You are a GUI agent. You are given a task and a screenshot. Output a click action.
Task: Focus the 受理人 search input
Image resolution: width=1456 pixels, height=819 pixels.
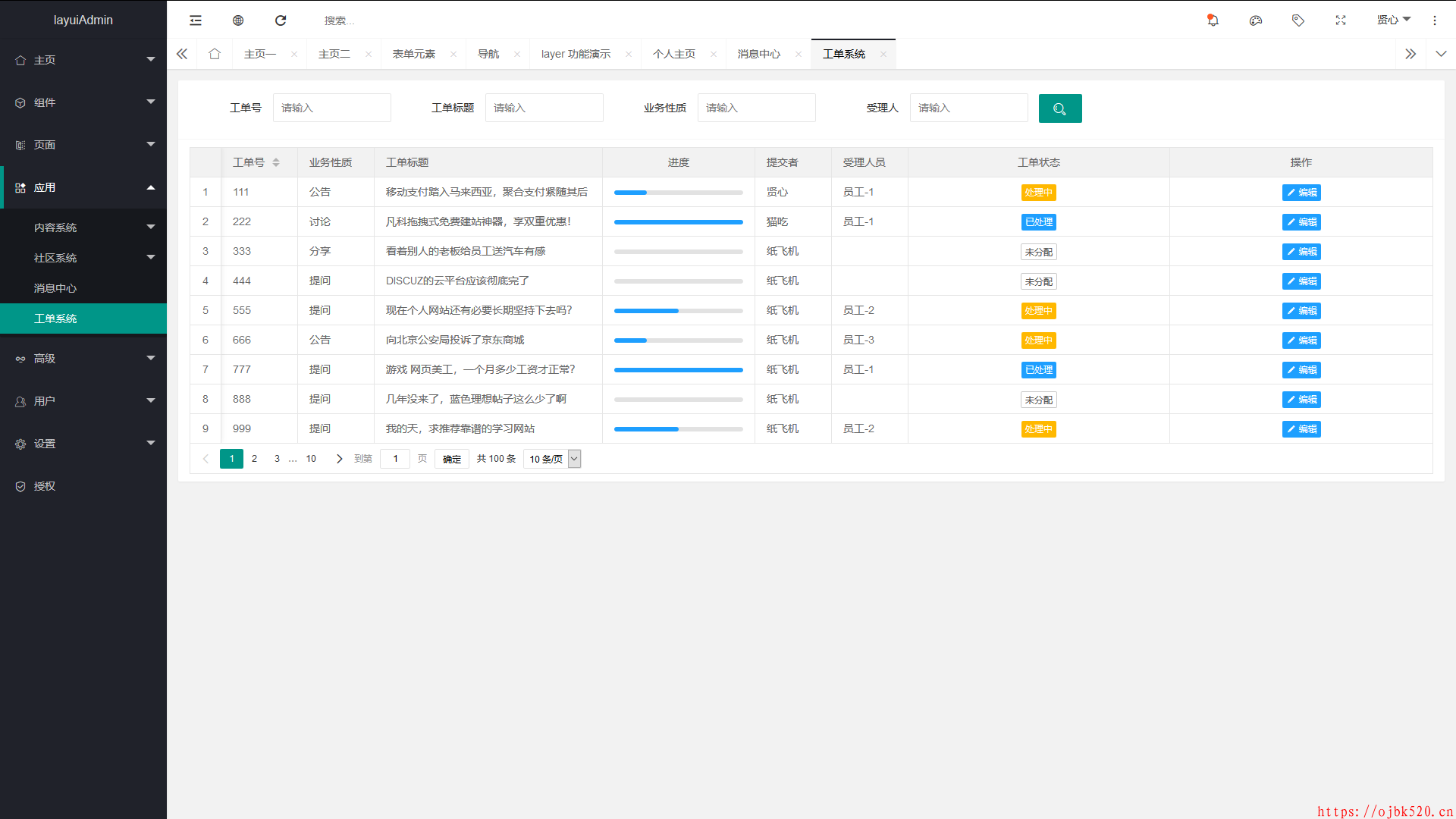point(969,108)
